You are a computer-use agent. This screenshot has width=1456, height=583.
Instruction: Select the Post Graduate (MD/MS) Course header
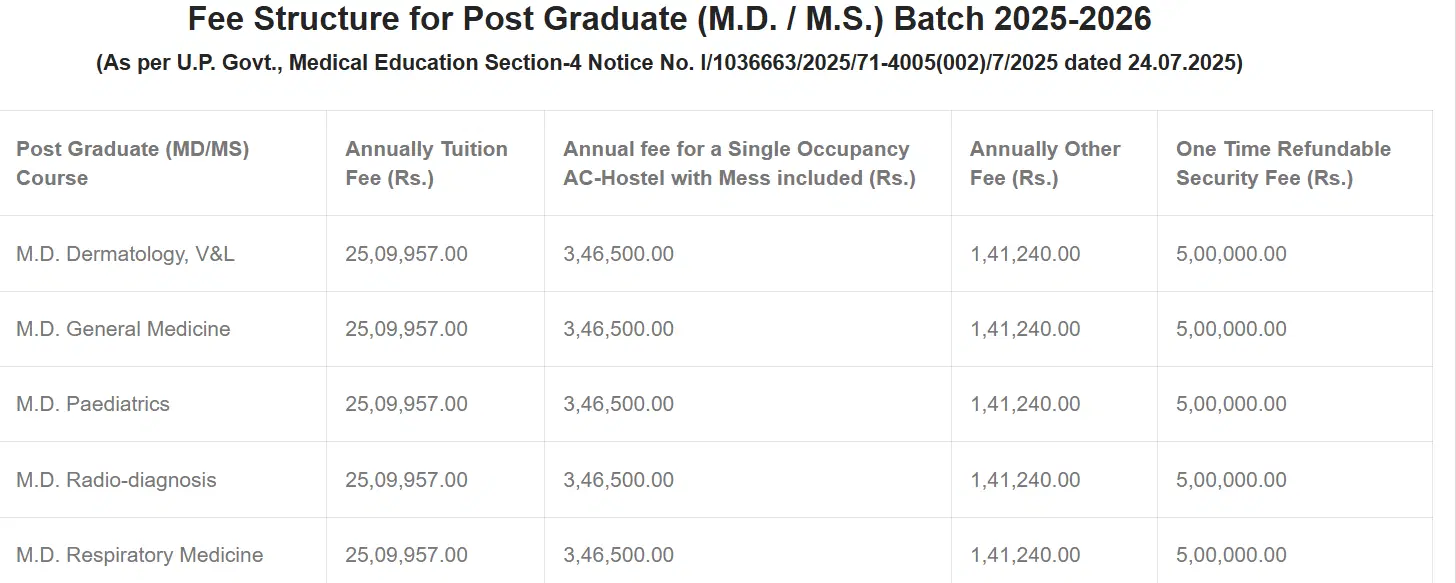pos(132,163)
